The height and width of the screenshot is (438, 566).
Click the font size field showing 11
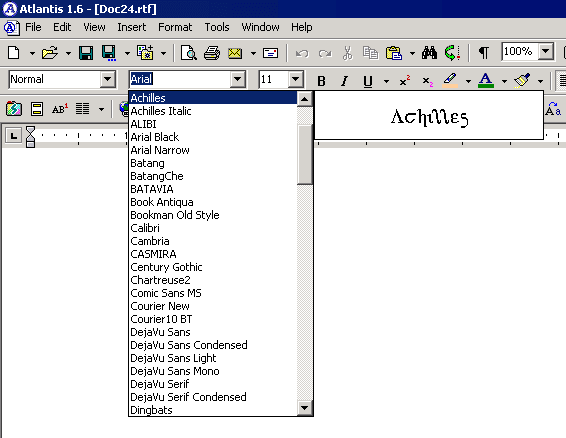[x=274, y=79]
